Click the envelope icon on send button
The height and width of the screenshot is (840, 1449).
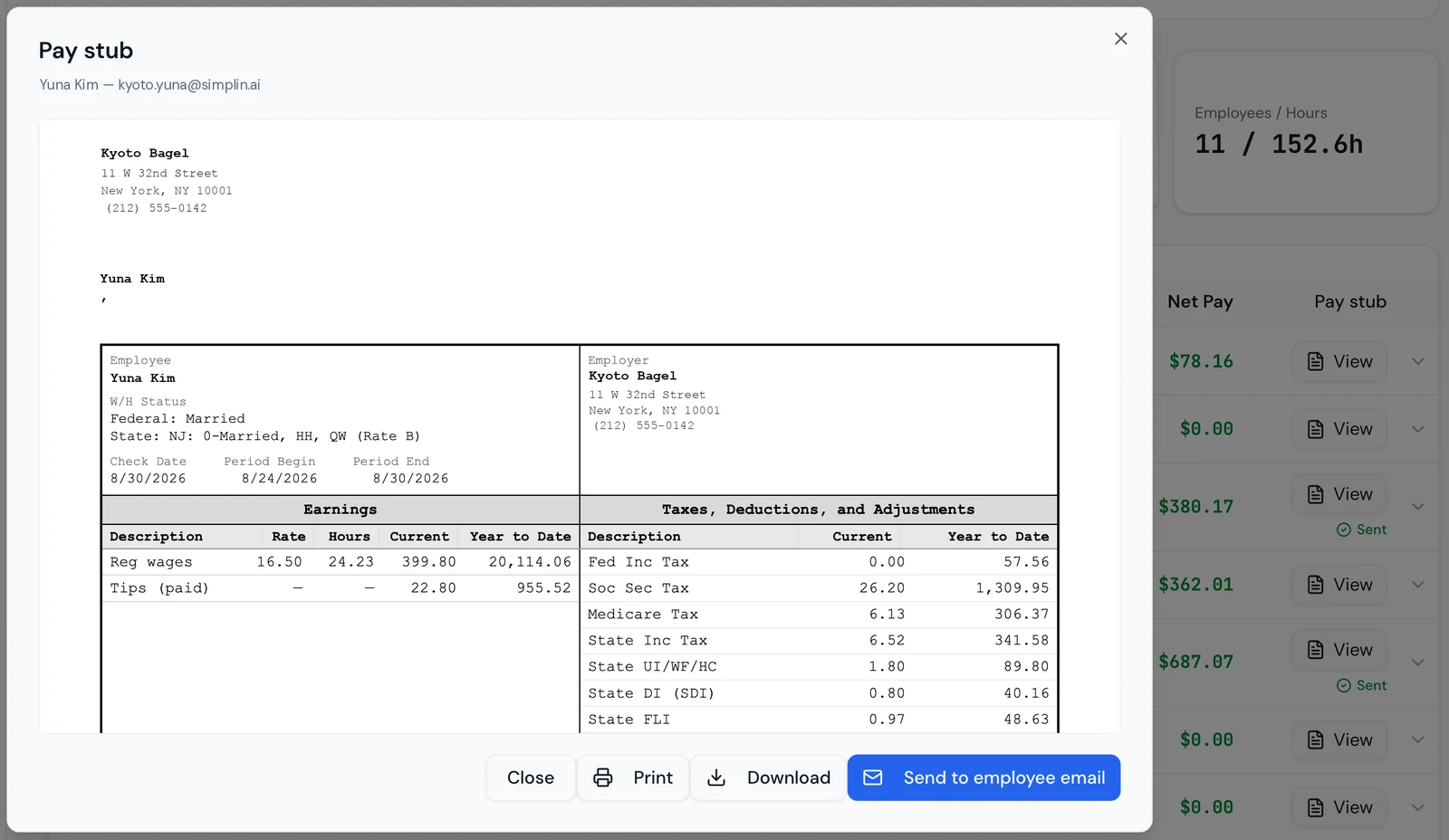[x=873, y=778]
